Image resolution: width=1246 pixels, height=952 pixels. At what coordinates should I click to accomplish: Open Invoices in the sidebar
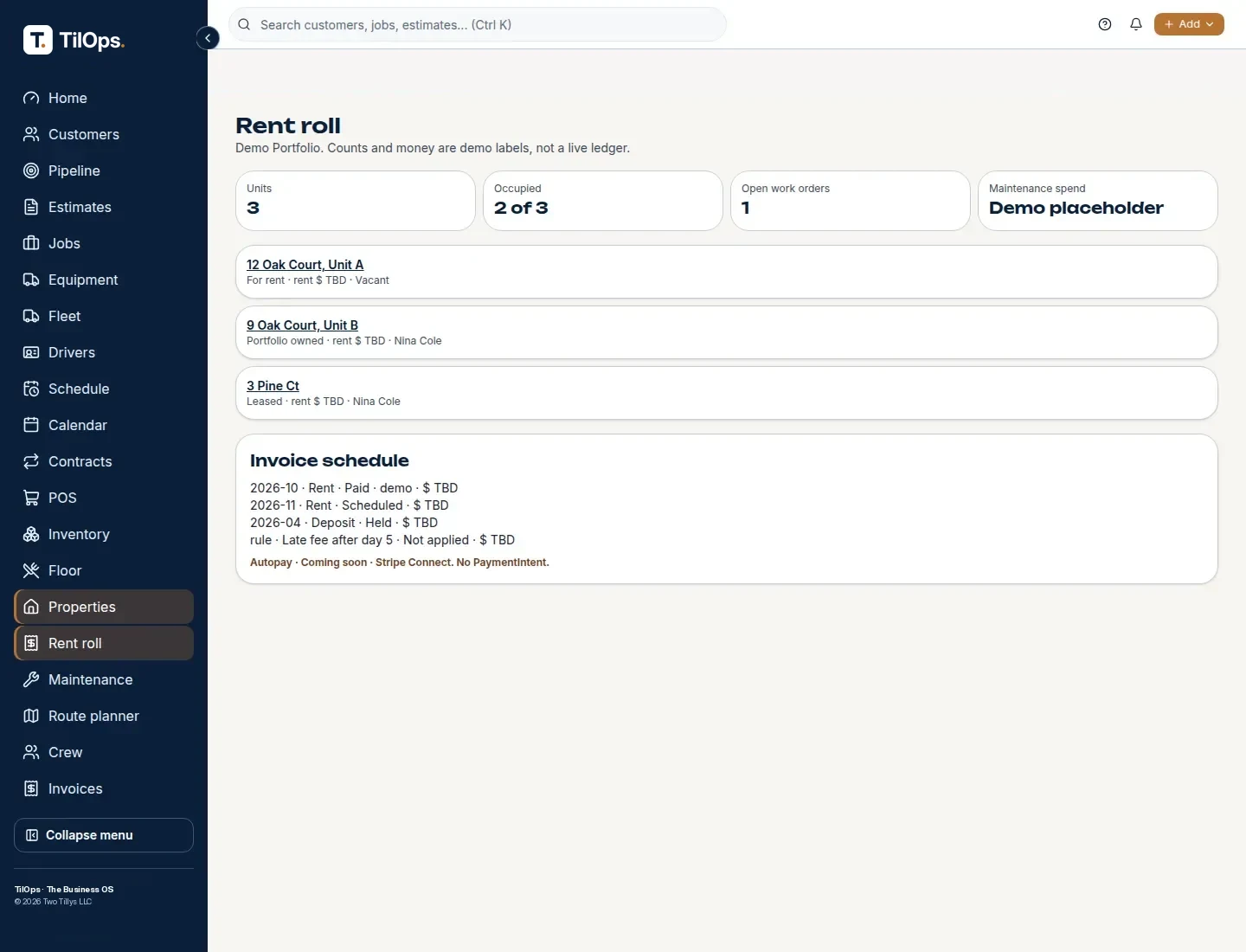104,788
